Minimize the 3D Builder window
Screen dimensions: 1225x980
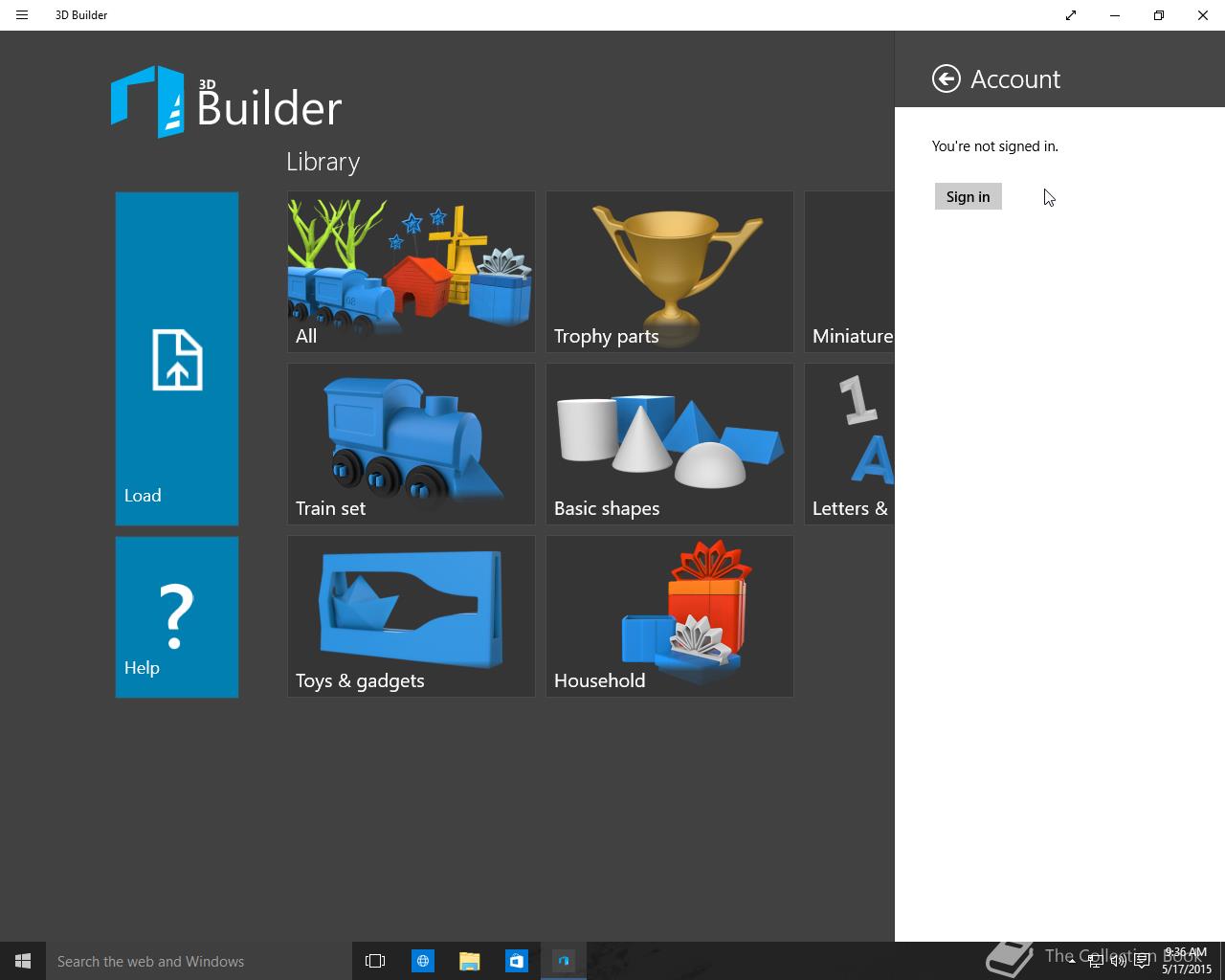tap(1115, 15)
